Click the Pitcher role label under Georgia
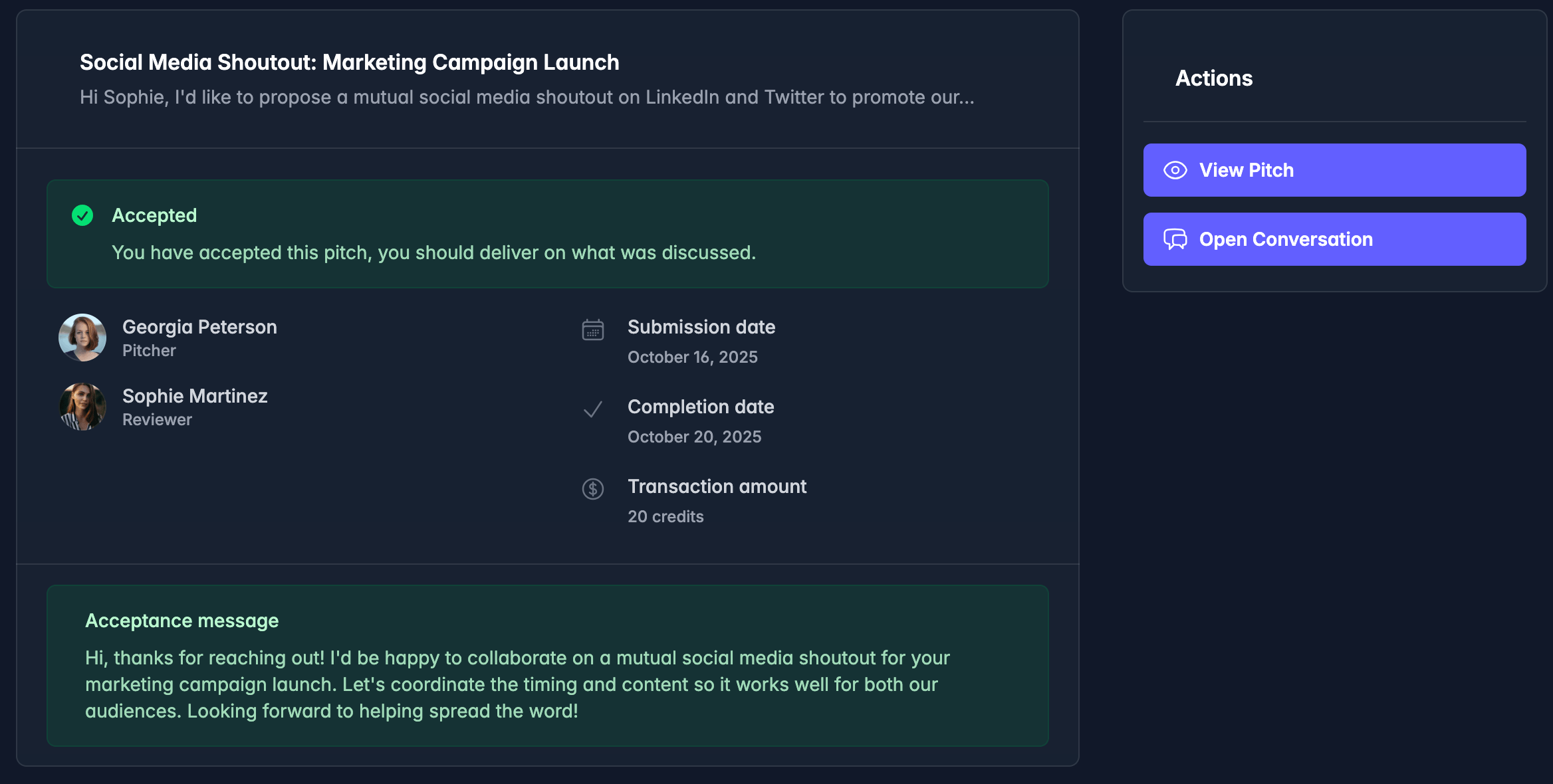1553x784 pixels. coord(149,350)
